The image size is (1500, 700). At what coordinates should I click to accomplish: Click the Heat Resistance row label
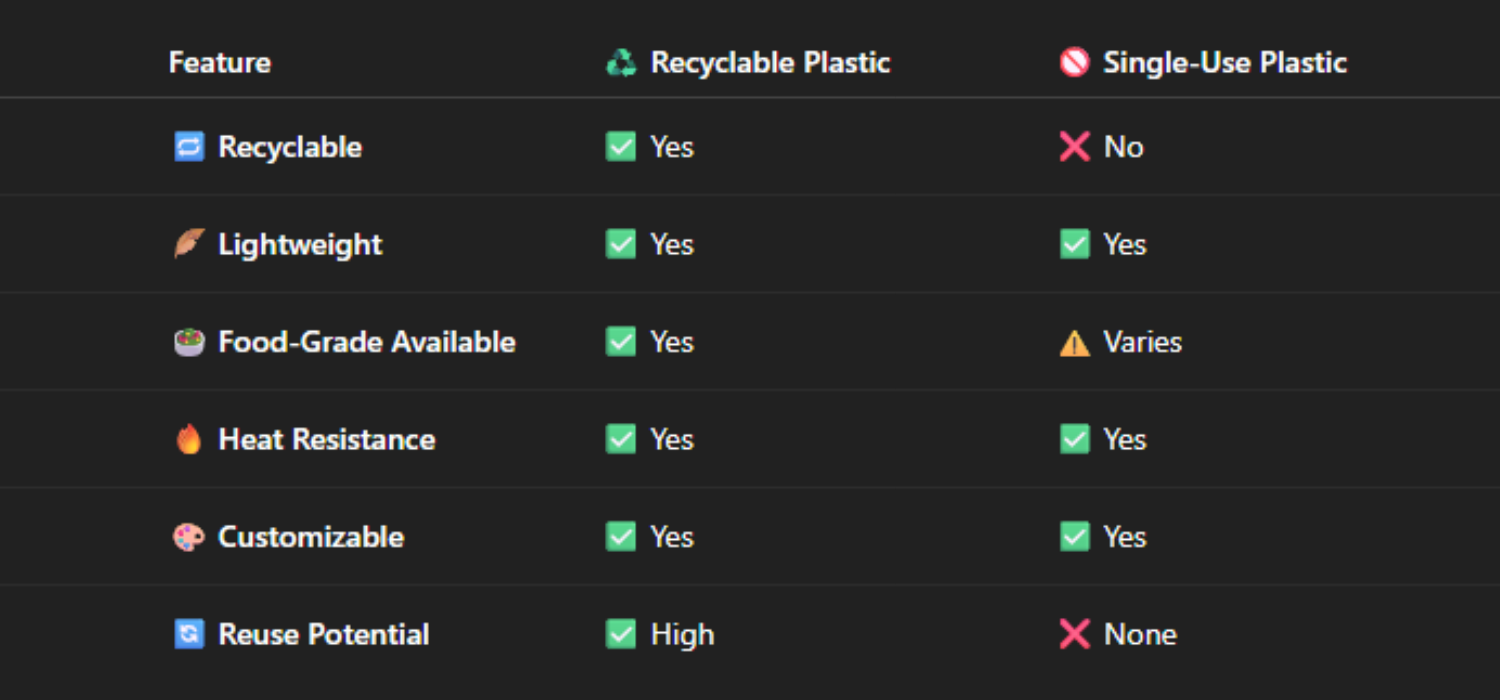[x=327, y=439]
